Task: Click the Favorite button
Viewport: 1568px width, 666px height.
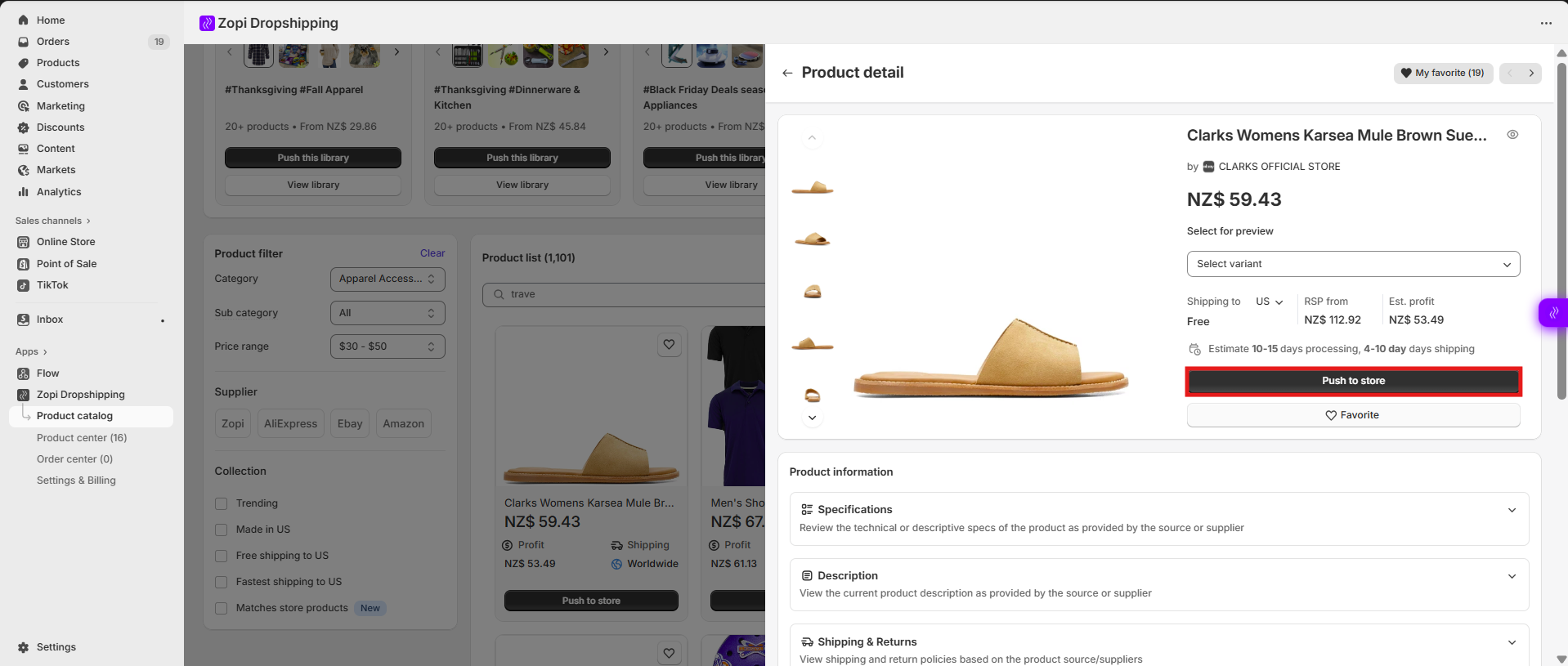Action: pyautogui.click(x=1353, y=415)
